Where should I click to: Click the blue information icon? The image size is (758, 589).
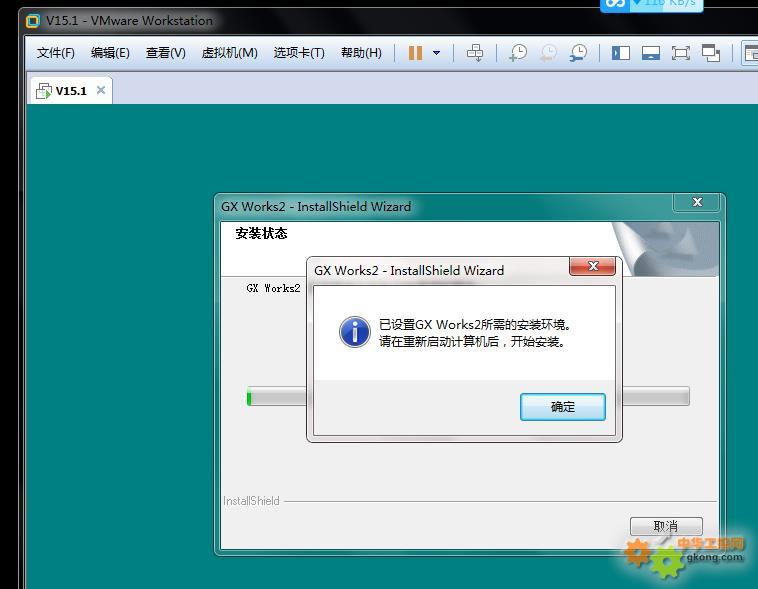coord(355,332)
